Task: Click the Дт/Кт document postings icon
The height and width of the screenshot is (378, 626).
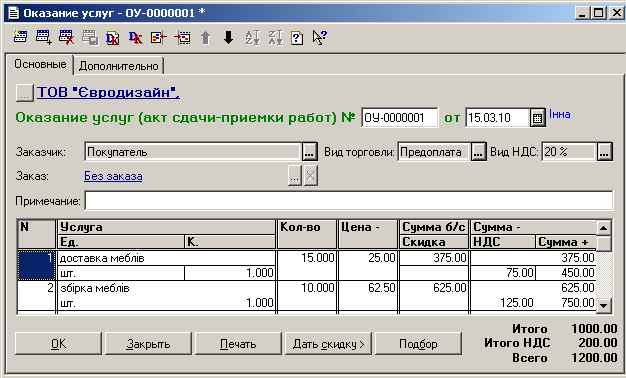Action: (x=113, y=38)
